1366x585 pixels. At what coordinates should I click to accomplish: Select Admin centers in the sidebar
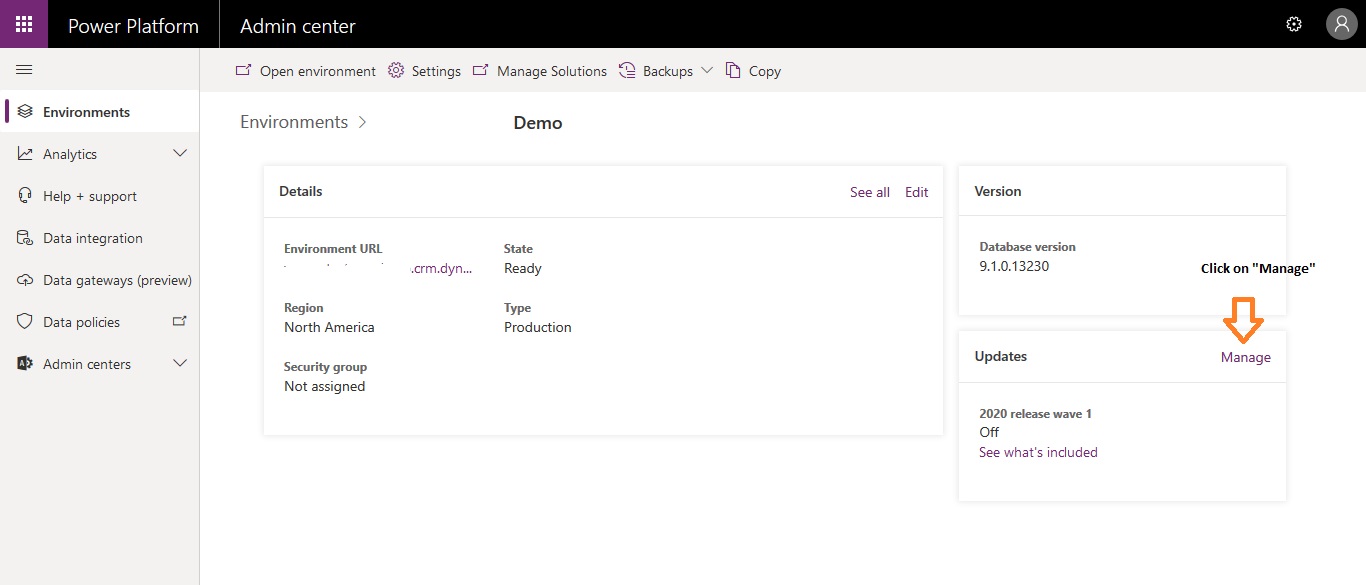(x=88, y=363)
